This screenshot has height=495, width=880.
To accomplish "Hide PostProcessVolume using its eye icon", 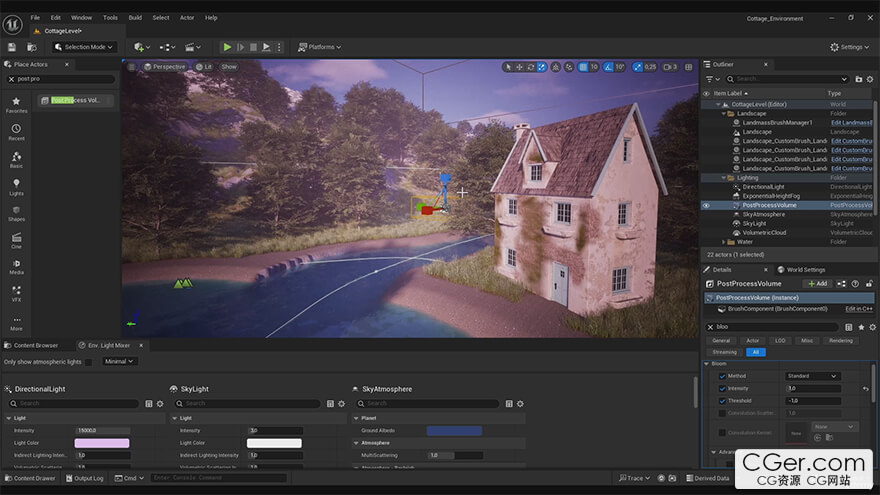I will (x=706, y=205).
